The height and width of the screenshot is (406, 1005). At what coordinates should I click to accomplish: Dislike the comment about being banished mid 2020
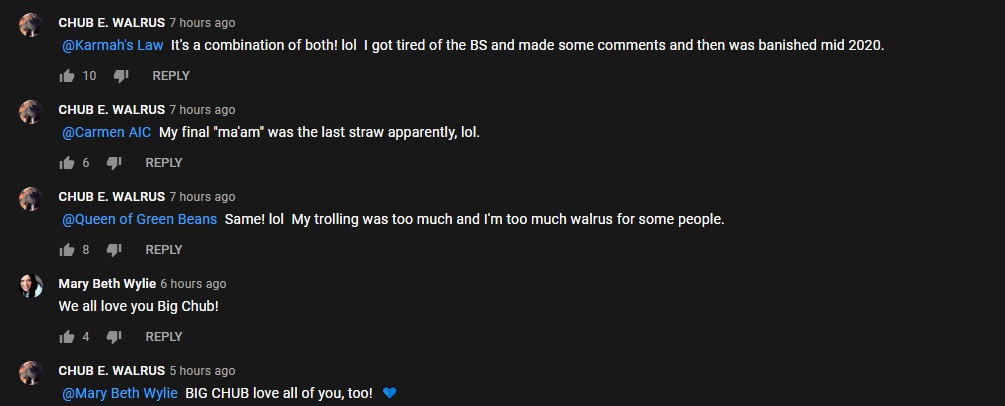point(121,76)
